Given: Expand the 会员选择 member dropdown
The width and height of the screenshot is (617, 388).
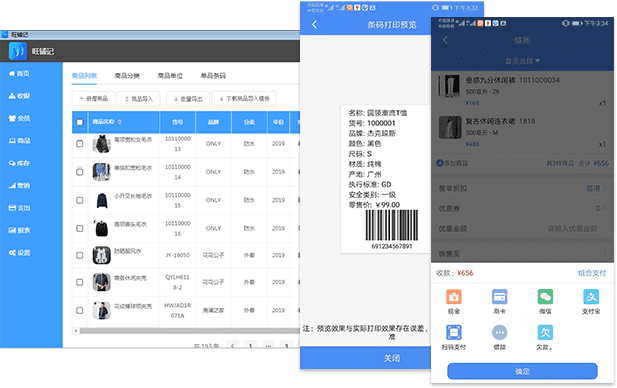Looking at the screenshot, I should coord(523,61).
